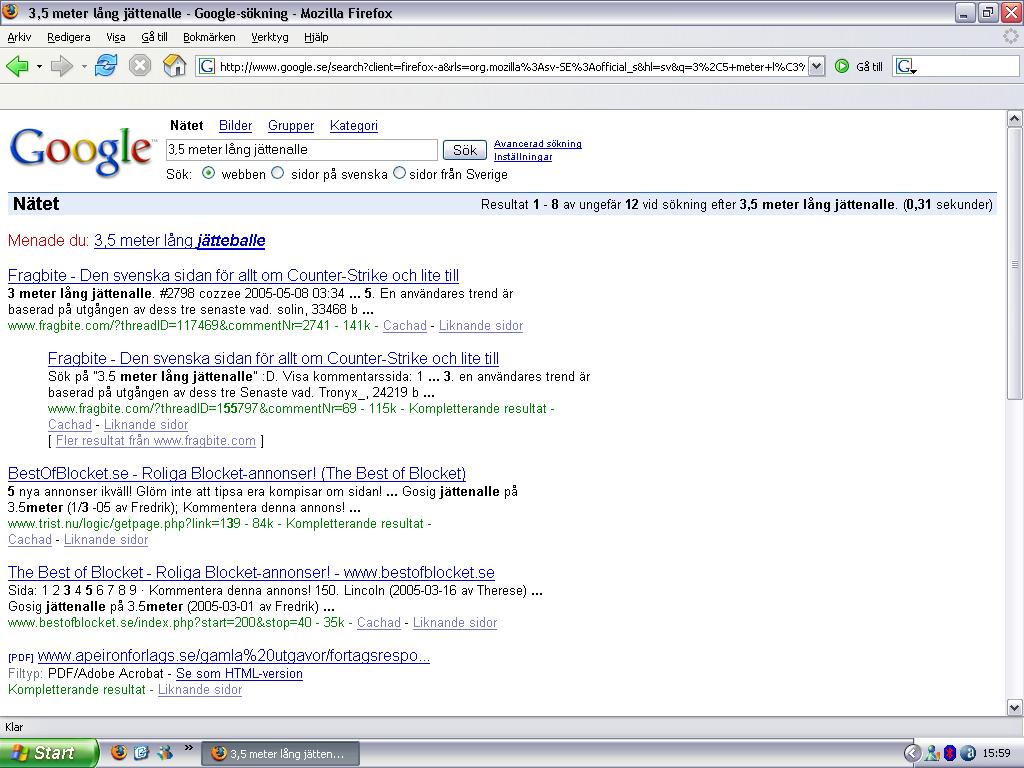Screen dimensions: 1024x768
Task: Click the Stop loading icon
Action: (x=140, y=66)
